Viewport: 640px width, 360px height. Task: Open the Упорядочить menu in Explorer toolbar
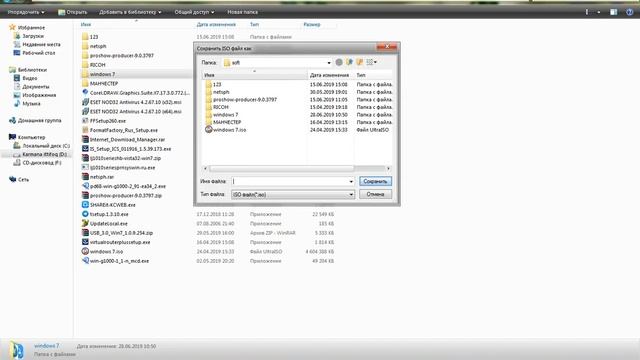pos(26,12)
